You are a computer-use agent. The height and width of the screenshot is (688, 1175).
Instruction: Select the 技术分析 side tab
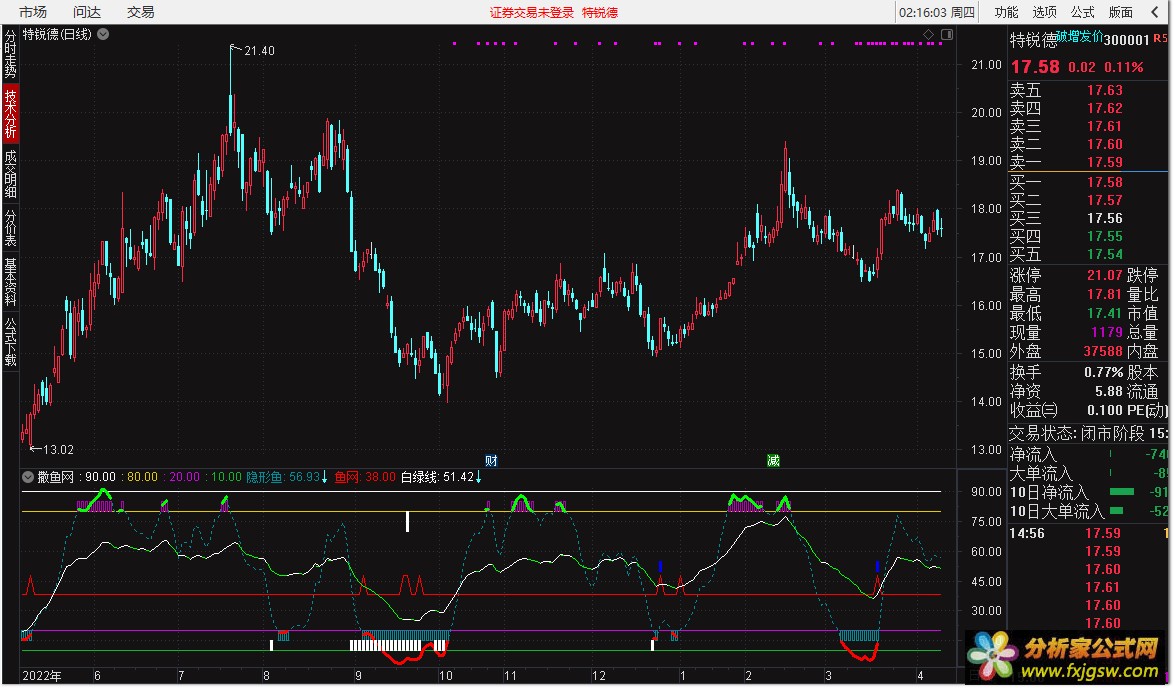[x=10, y=113]
